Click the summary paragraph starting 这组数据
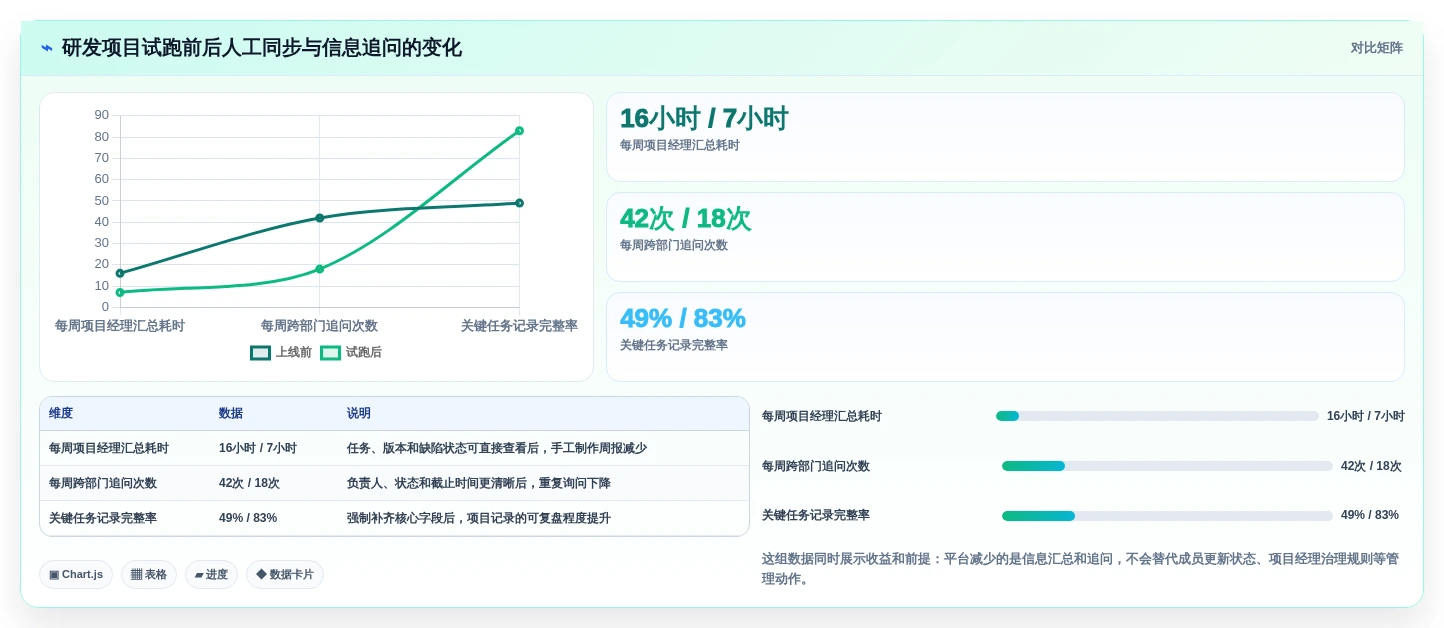The image size is (1444, 628). click(x=1080, y=569)
